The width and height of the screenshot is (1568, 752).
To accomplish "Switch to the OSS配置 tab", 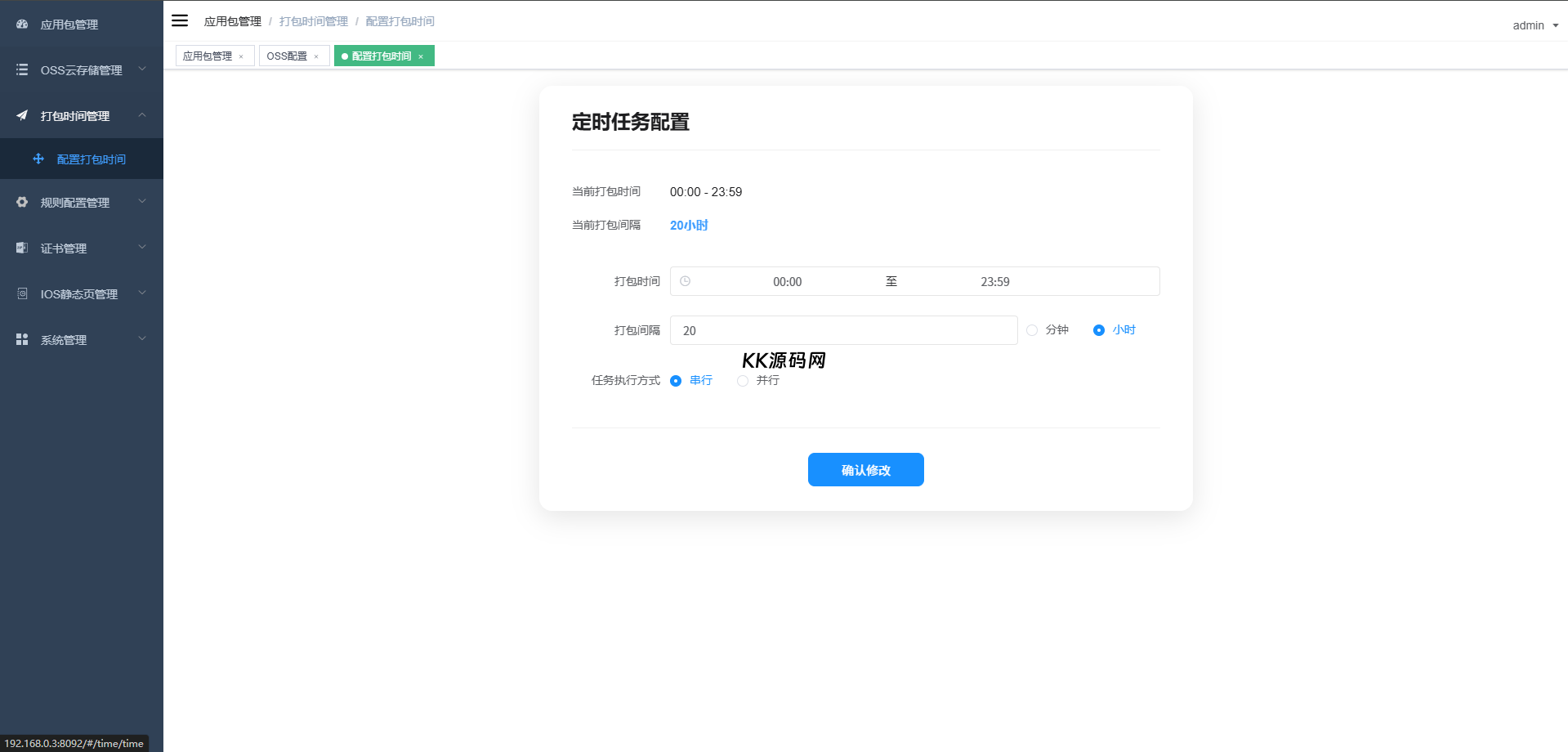I will [x=287, y=56].
